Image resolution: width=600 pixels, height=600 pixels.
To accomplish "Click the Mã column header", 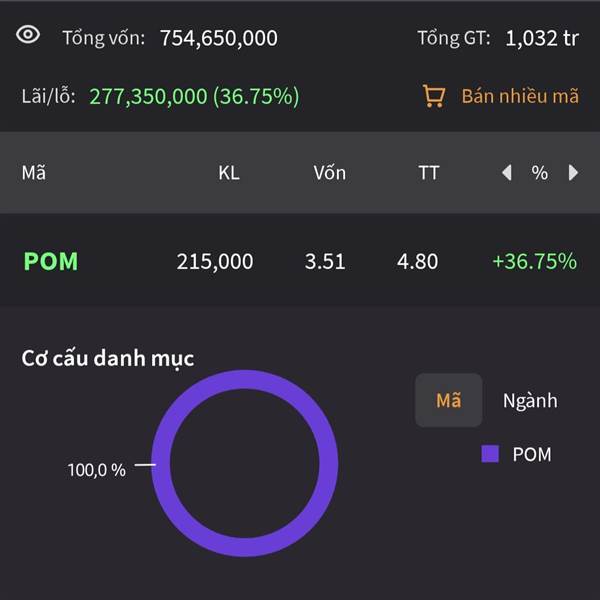I will [34, 173].
